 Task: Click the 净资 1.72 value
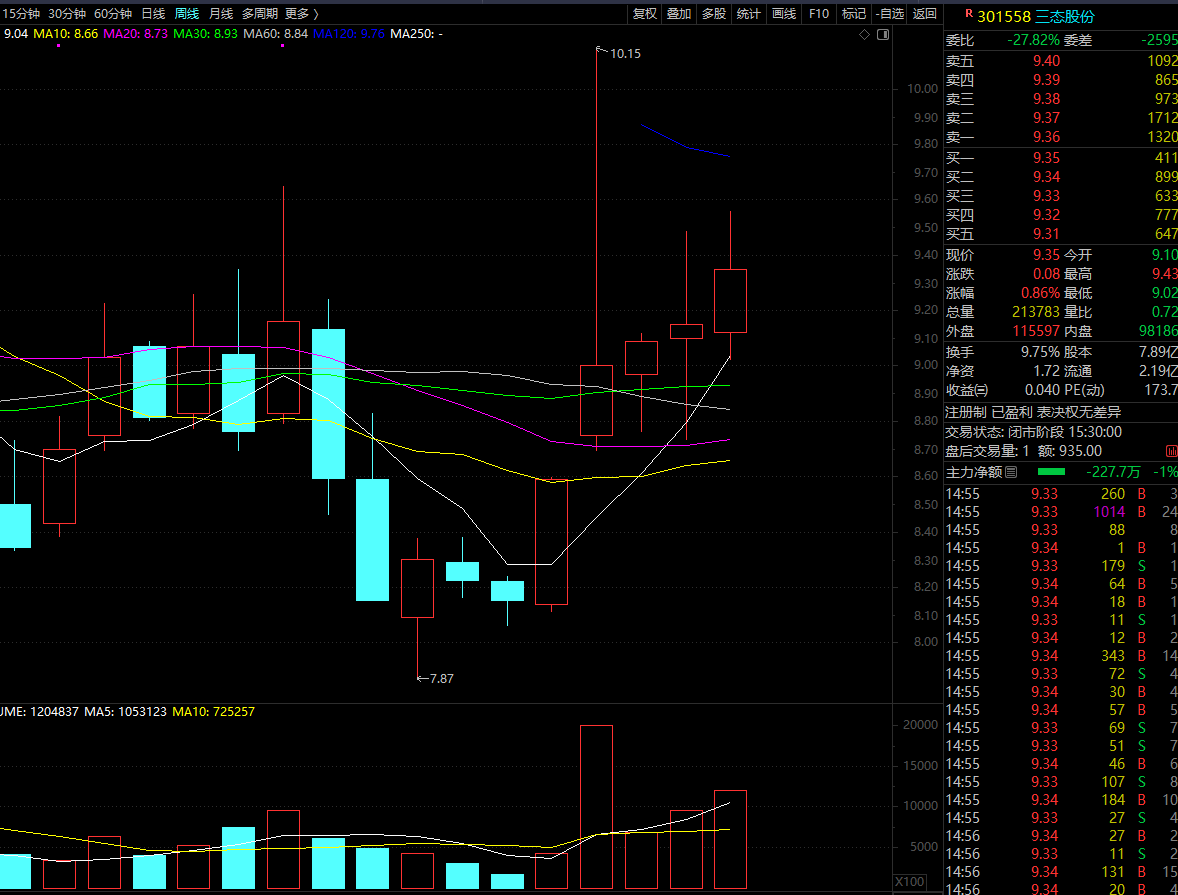1046,371
